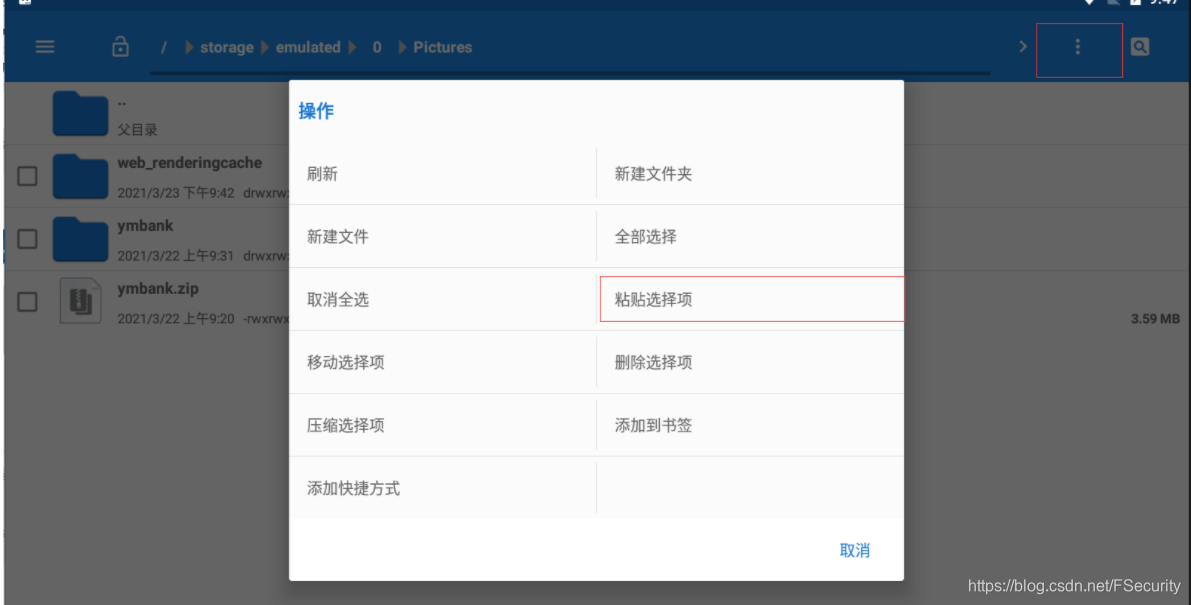Tick the checkbox for ymbank folder
This screenshot has width=1191, height=605.
click(x=27, y=239)
